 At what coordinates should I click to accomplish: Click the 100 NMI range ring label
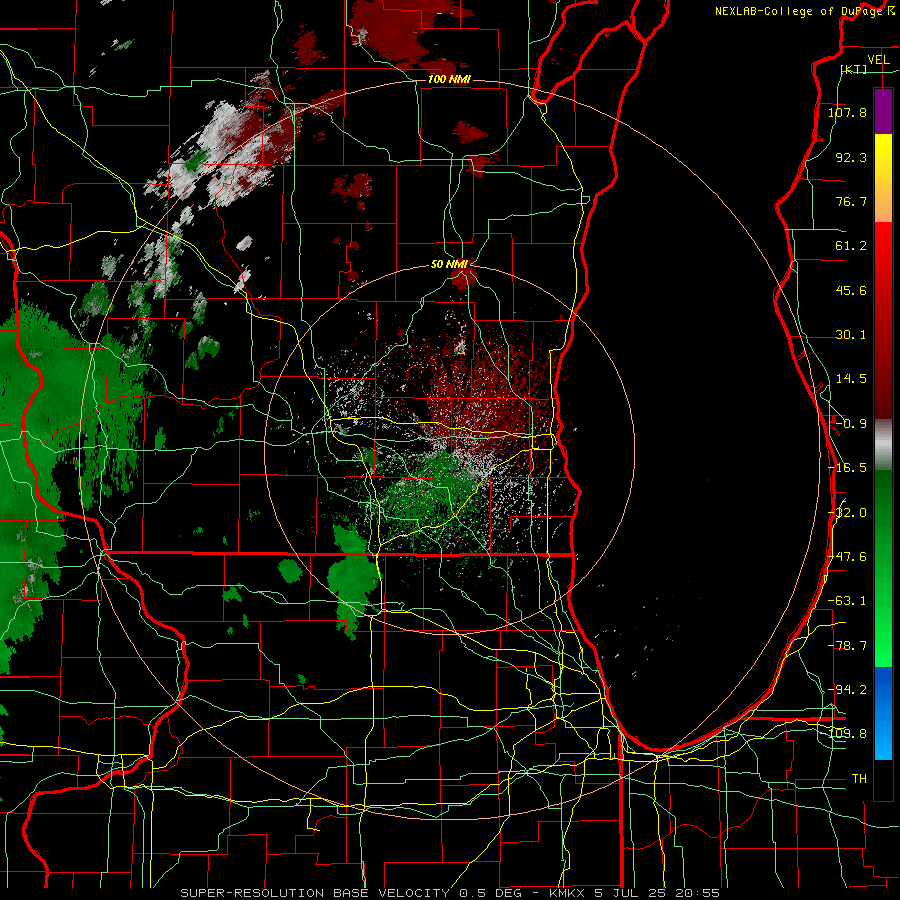[449, 79]
